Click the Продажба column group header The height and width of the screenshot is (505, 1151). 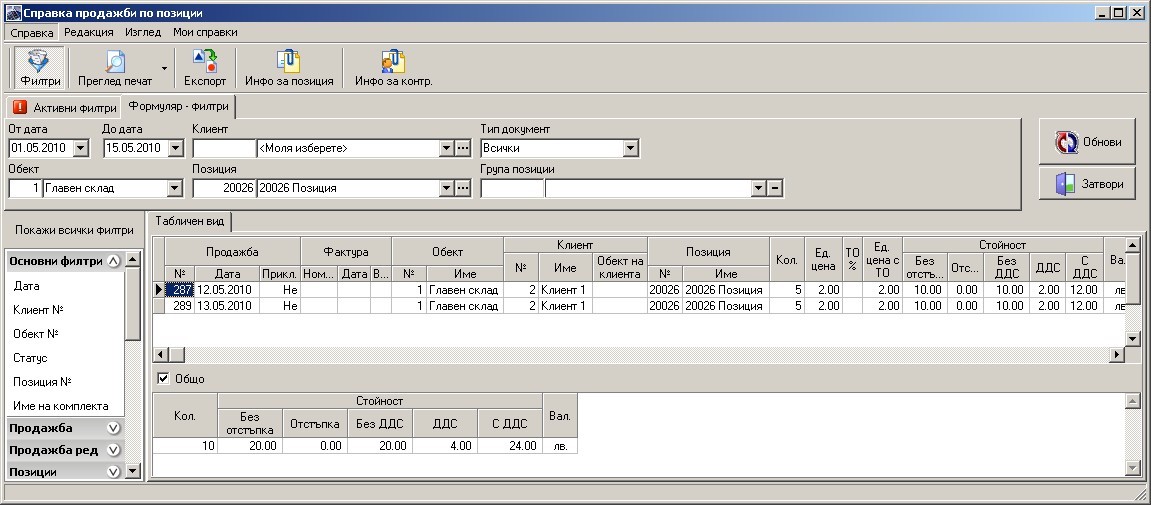232,252
